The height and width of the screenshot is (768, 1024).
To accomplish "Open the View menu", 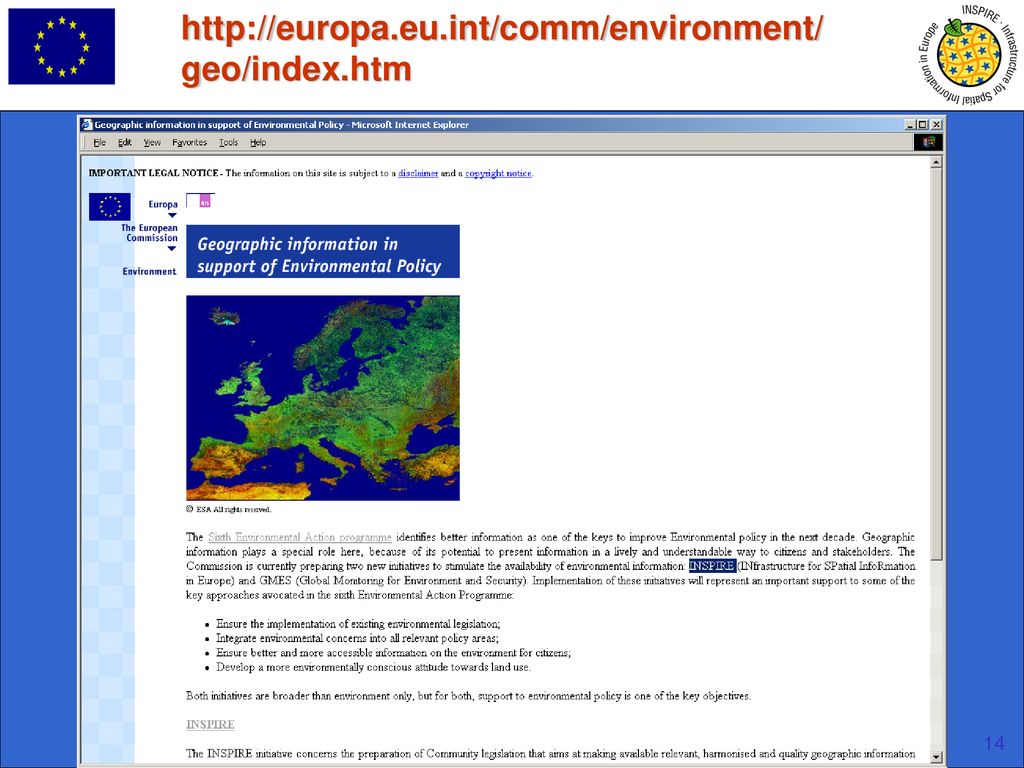I will point(152,142).
